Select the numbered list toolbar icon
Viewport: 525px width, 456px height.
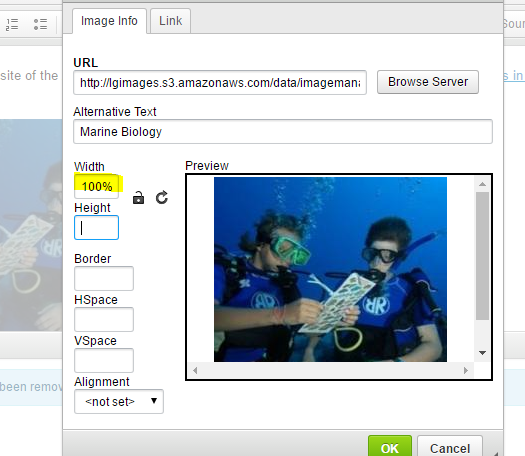pos(12,24)
